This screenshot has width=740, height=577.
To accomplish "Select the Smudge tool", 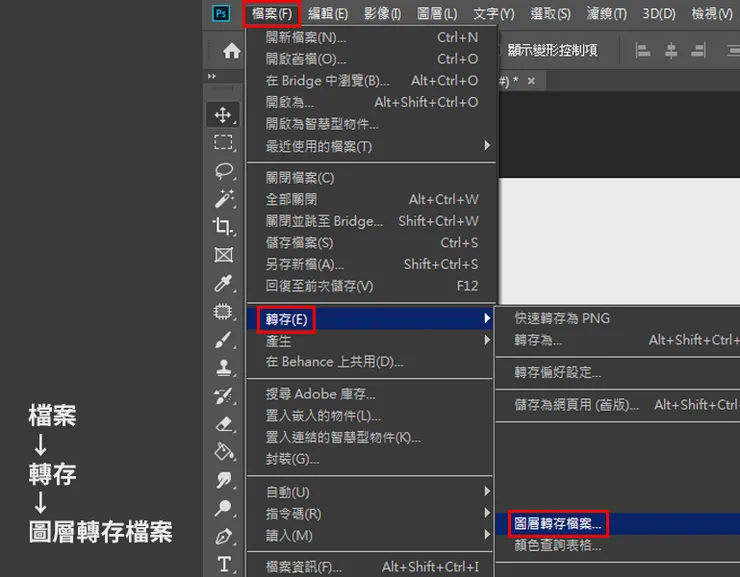I will point(224,479).
